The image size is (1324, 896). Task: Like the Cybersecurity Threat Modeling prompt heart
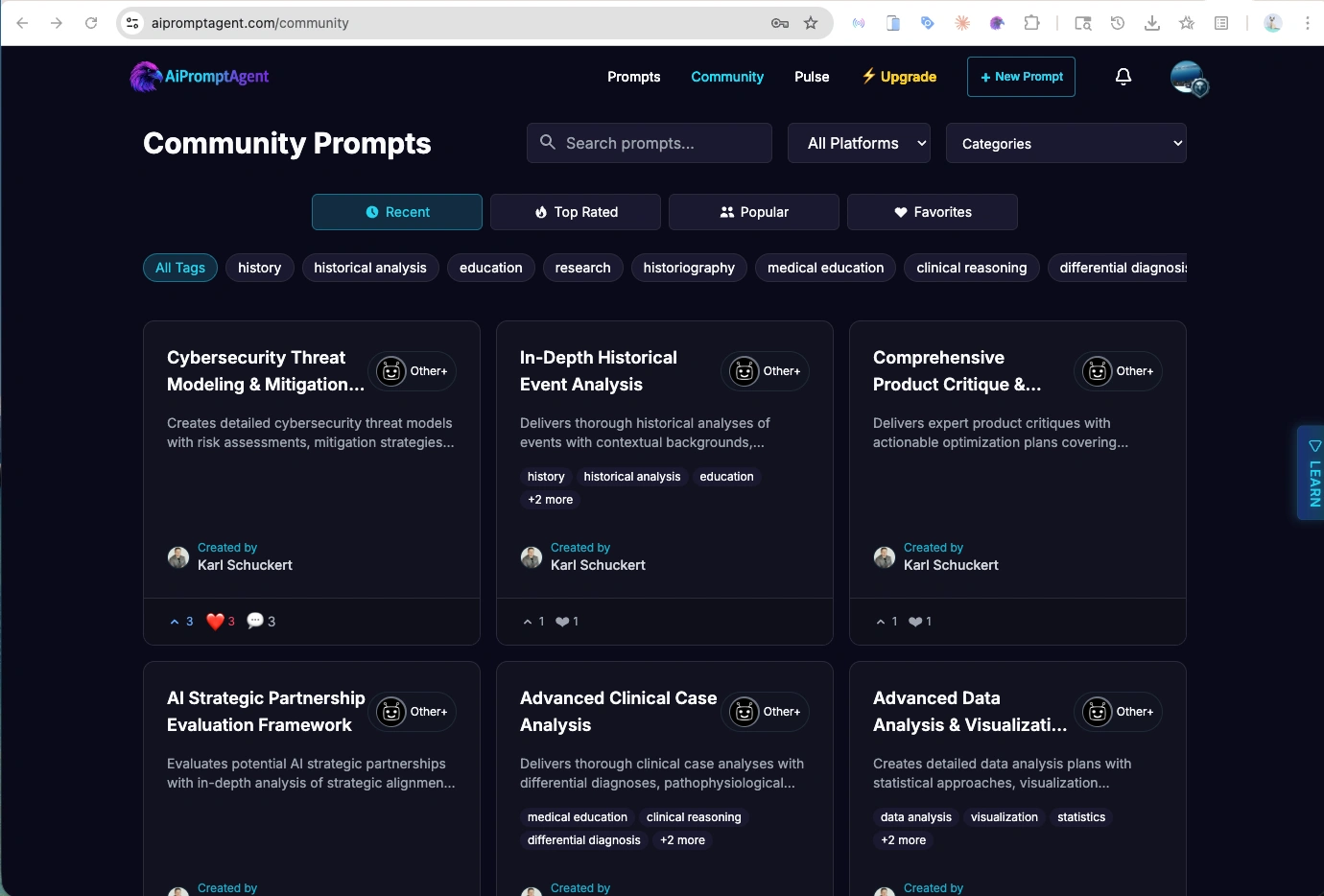[x=221, y=622]
